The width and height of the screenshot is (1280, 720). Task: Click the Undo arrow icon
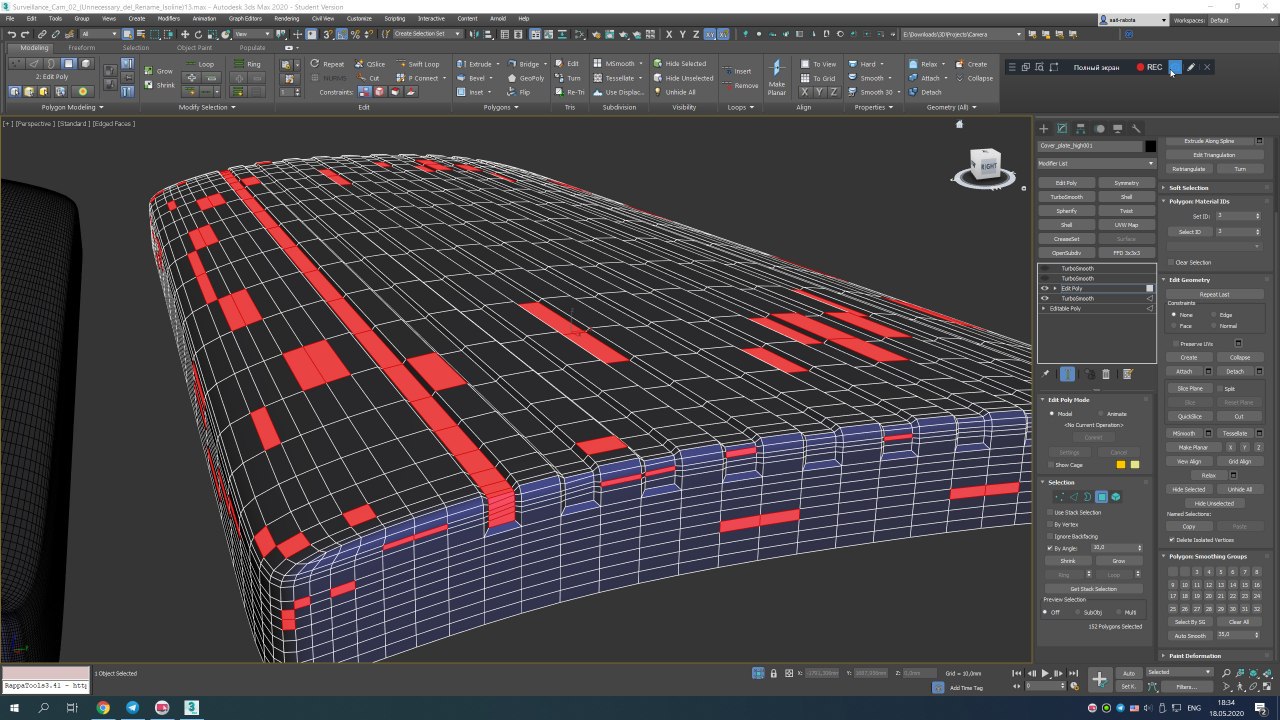point(11,34)
